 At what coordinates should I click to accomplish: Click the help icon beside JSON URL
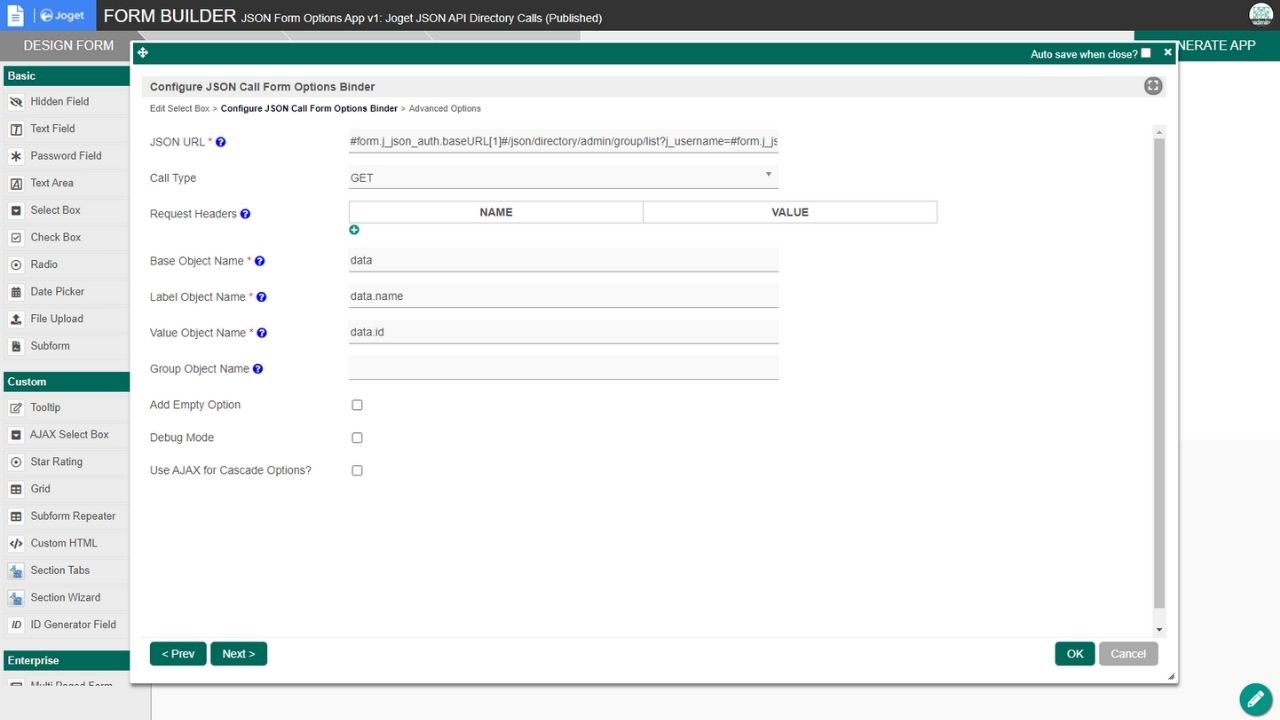pyautogui.click(x=221, y=142)
